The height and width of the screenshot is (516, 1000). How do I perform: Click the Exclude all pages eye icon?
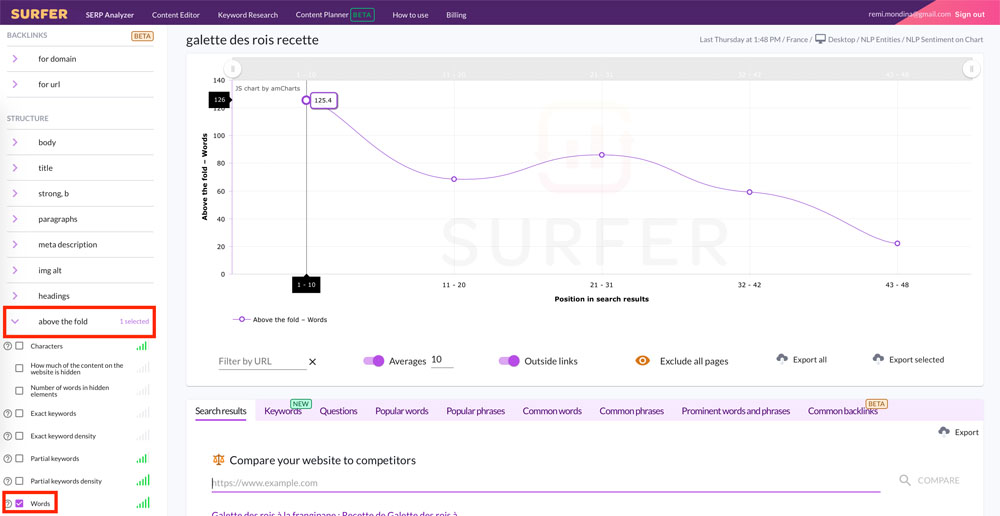click(642, 360)
